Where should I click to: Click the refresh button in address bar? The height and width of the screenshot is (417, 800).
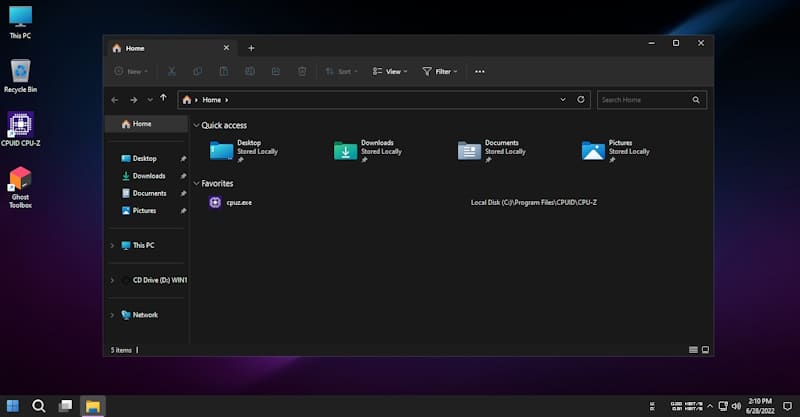click(581, 100)
